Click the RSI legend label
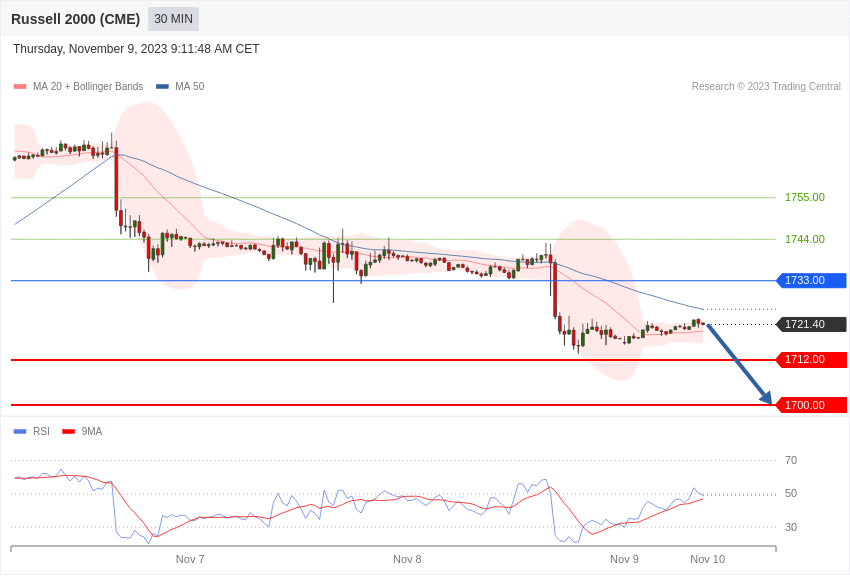 [x=41, y=431]
